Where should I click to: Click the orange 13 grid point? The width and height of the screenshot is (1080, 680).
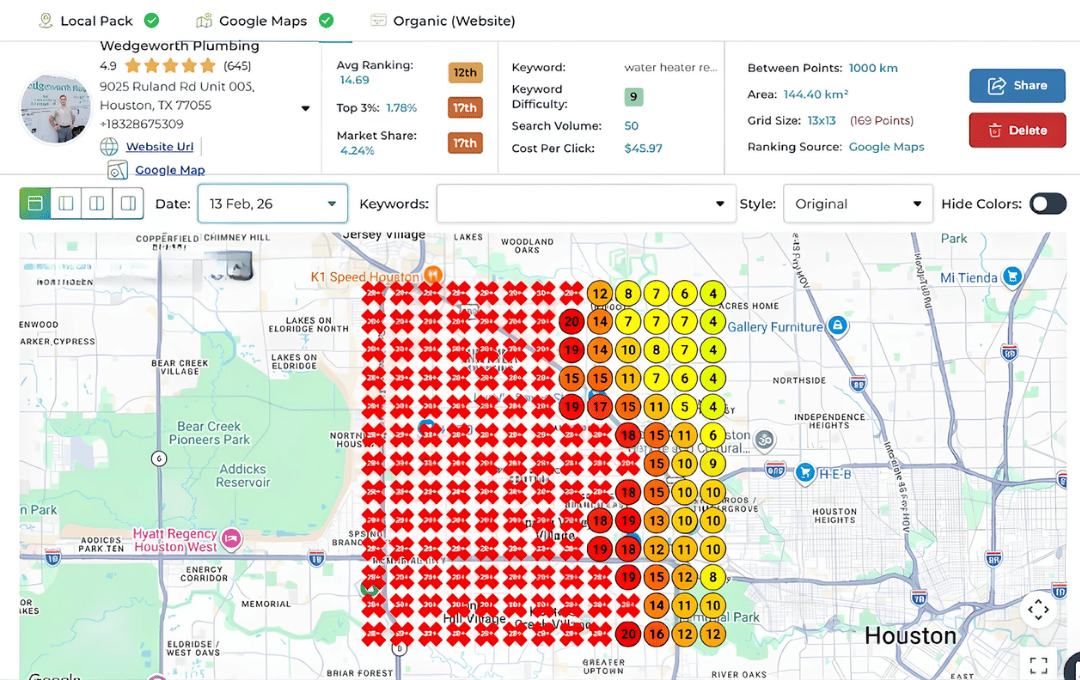[x=656, y=521]
